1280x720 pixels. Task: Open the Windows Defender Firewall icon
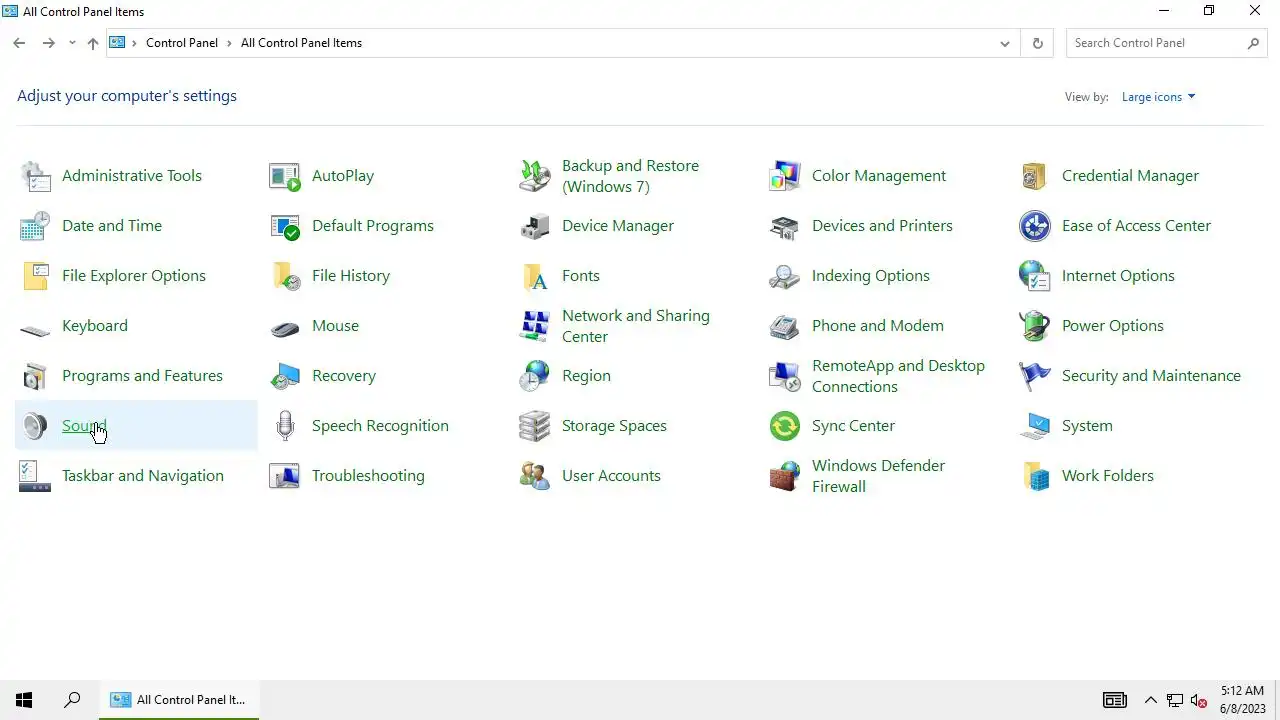pos(785,476)
